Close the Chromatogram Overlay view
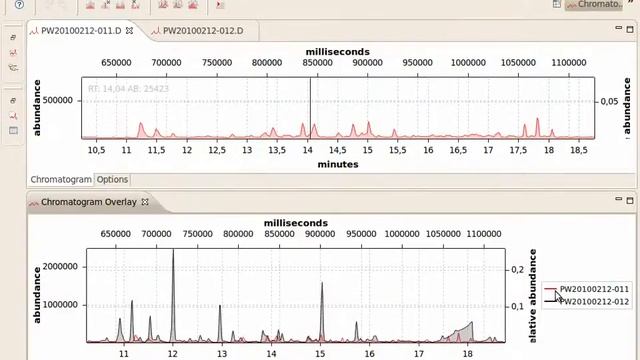The width and height of the screenshot is (640, 360). point(145,202)
